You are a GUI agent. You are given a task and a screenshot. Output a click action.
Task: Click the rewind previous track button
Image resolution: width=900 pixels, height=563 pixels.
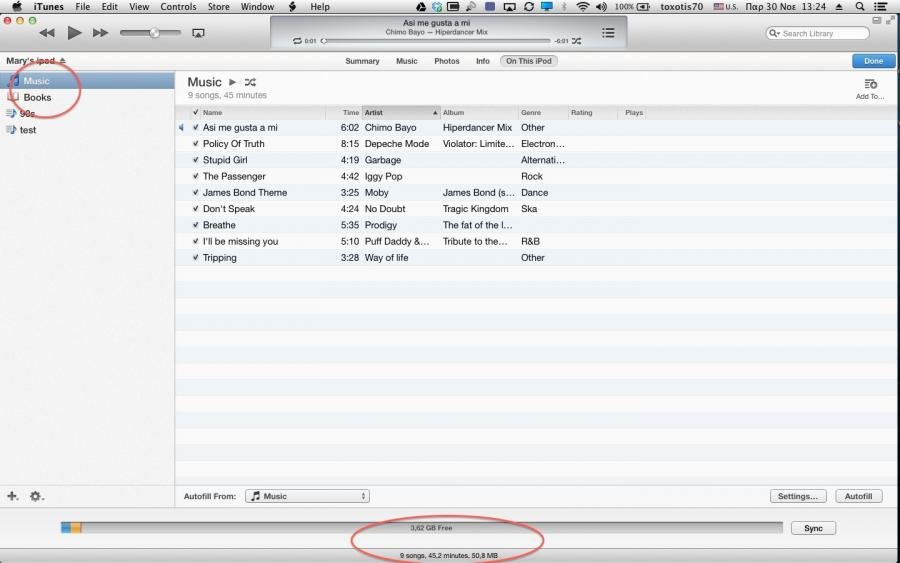pyautogui.click(x=47, y=33)
